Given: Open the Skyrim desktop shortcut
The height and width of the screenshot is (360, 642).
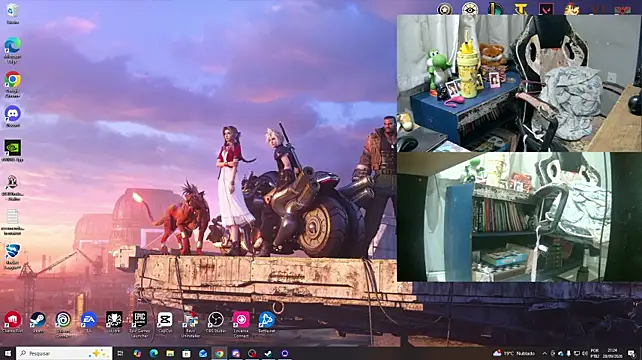Looking at the screenshot, I should click(x=114, y=322).
